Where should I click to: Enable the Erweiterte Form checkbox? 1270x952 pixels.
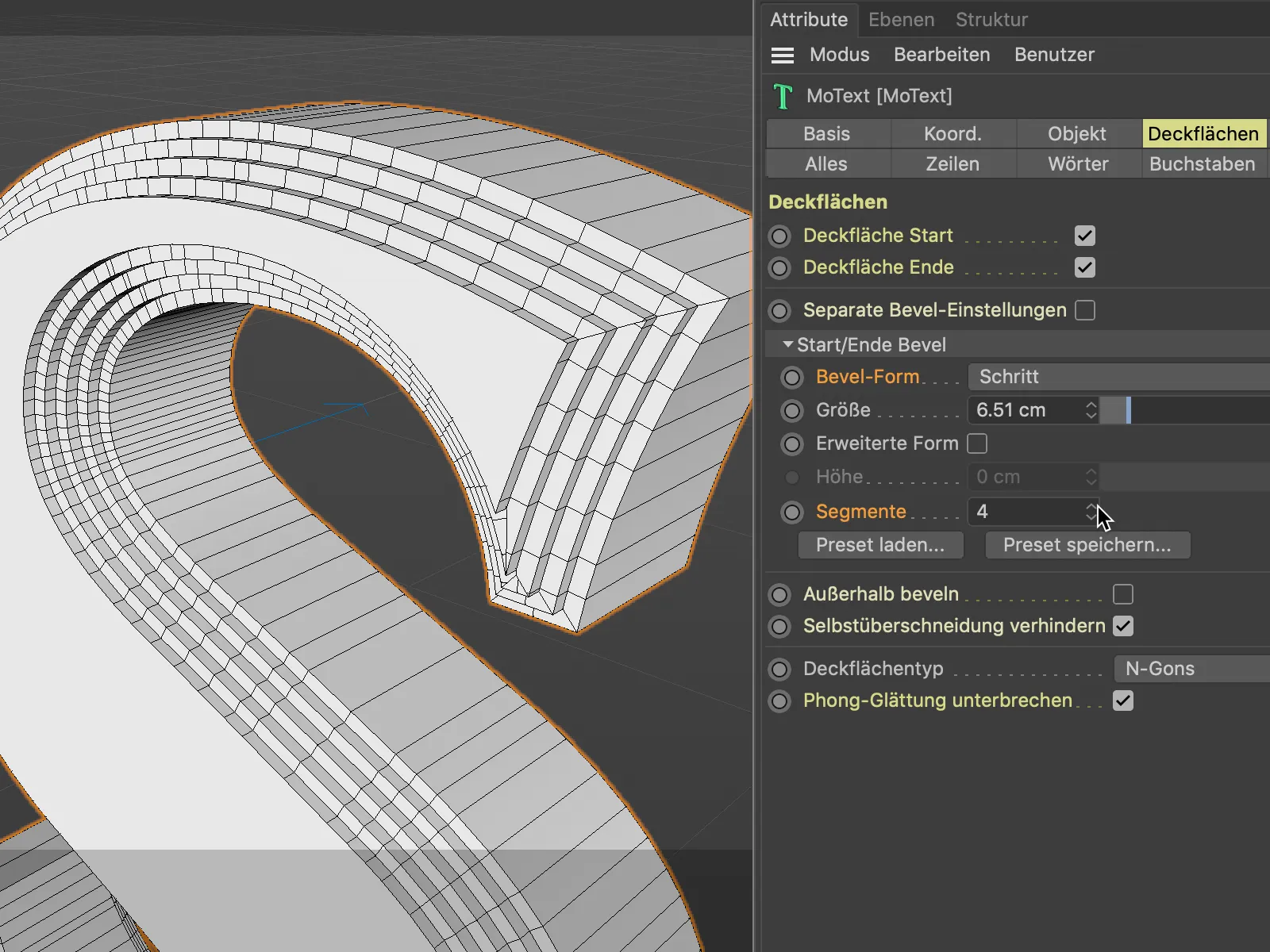click(x=977, y=443)
